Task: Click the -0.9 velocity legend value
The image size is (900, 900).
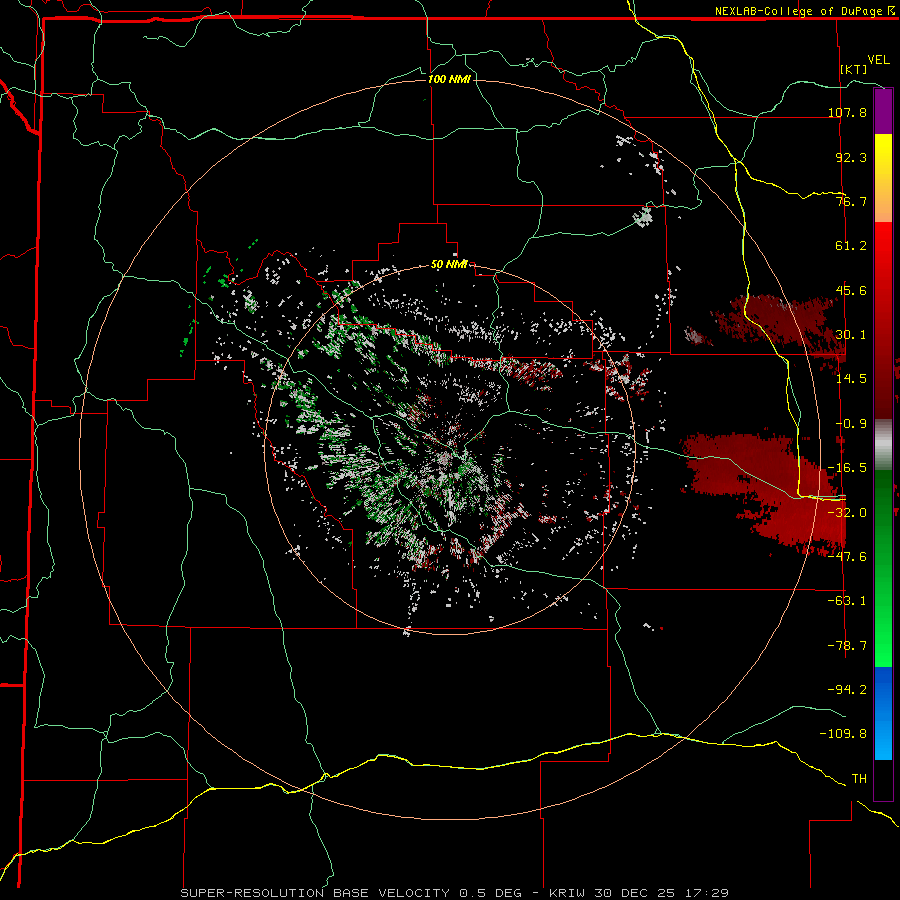Action: (x=851, y=424)
